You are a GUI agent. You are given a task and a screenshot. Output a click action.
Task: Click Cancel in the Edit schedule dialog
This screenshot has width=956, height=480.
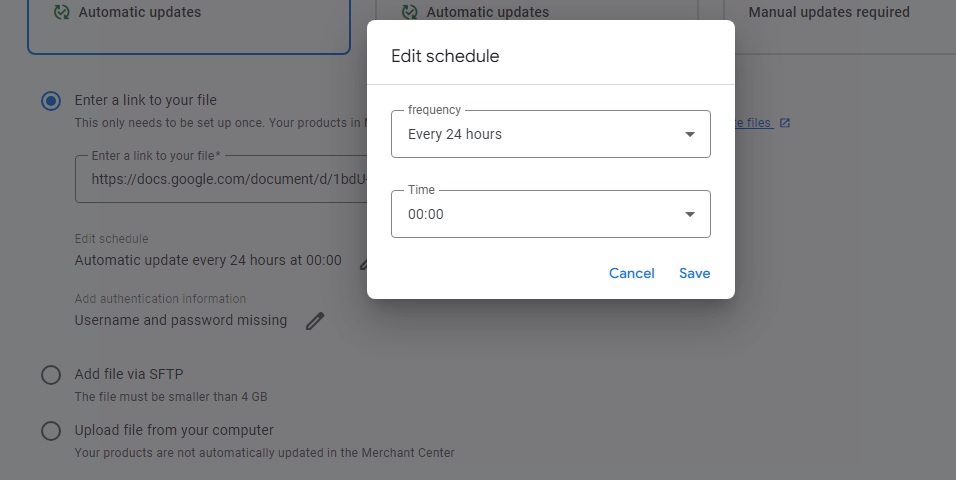[x=632, y=273]
